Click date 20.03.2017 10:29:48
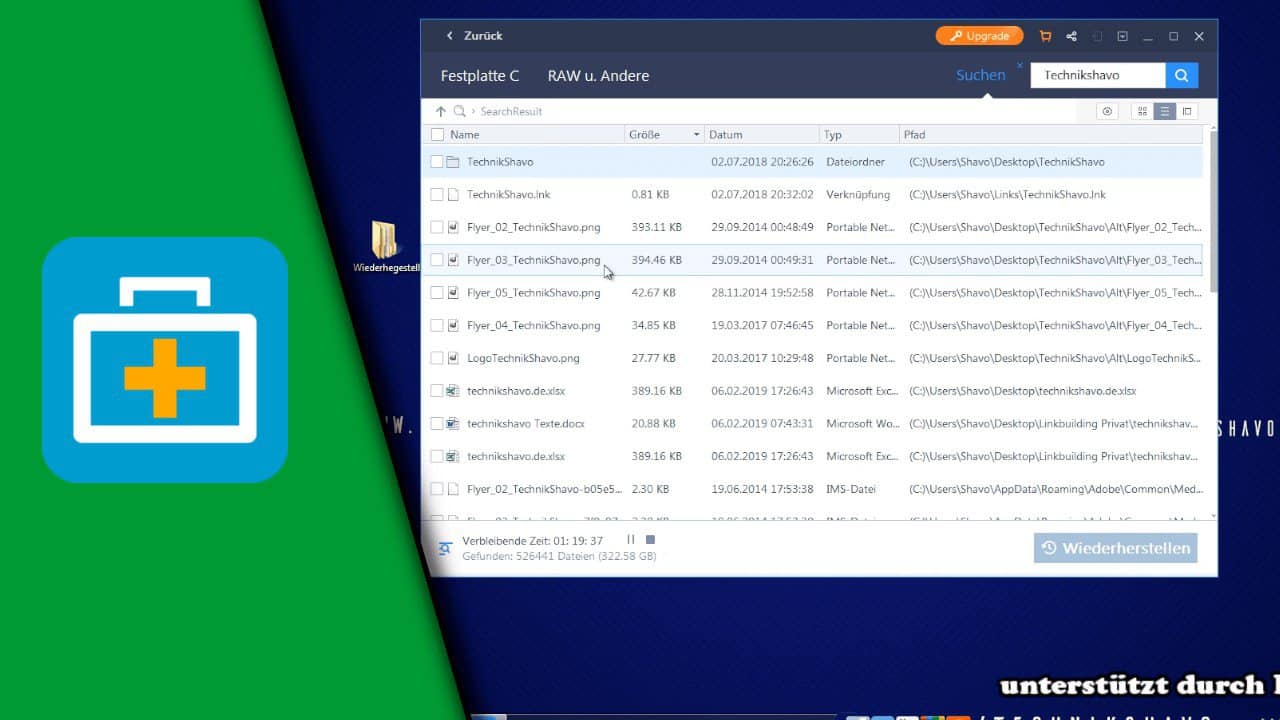 [762, 358]
